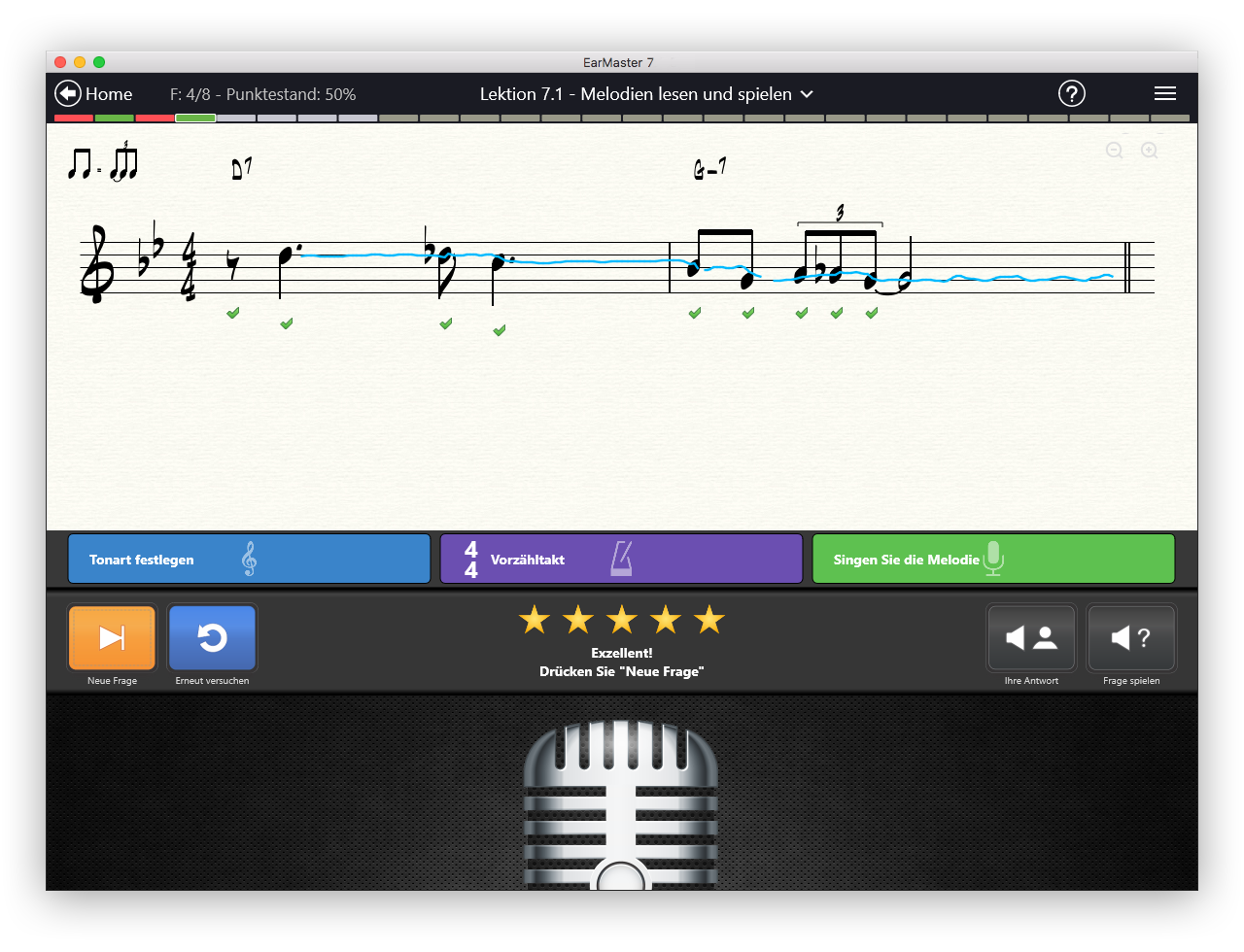Open the hamburger menu
The image size is (1244, 952).
(1164, 93)
